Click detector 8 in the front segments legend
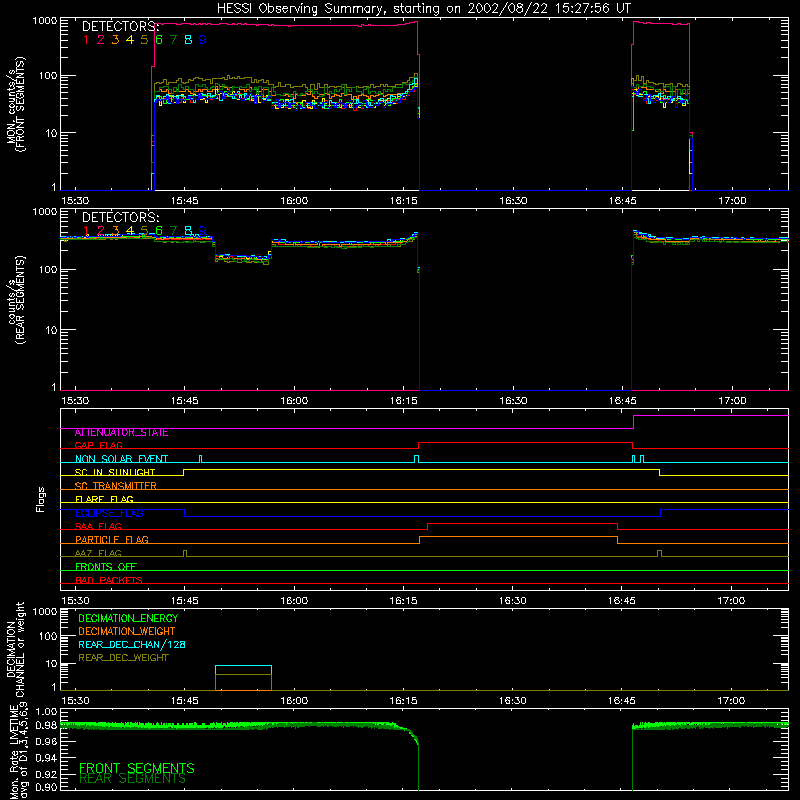800x800 pixels. click(x=188, y=40)
